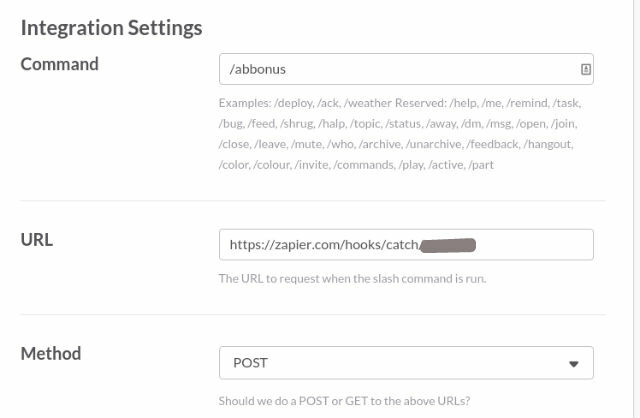The width and height of the screenshot is (640, 418).
Task: Place cursor on the /abbonus text
Action: tap(258, 69)
